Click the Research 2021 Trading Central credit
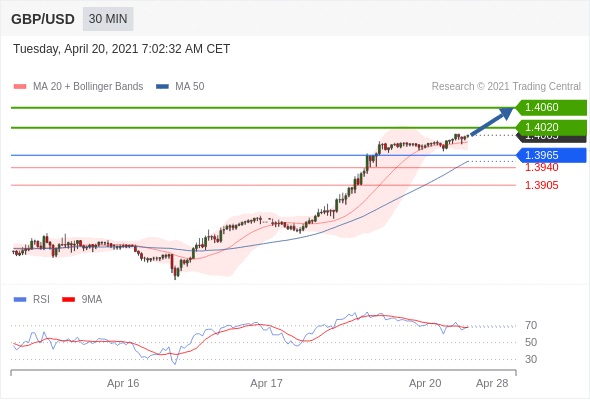The width and height of the screenshot is (590, 400). pos(506,87)
